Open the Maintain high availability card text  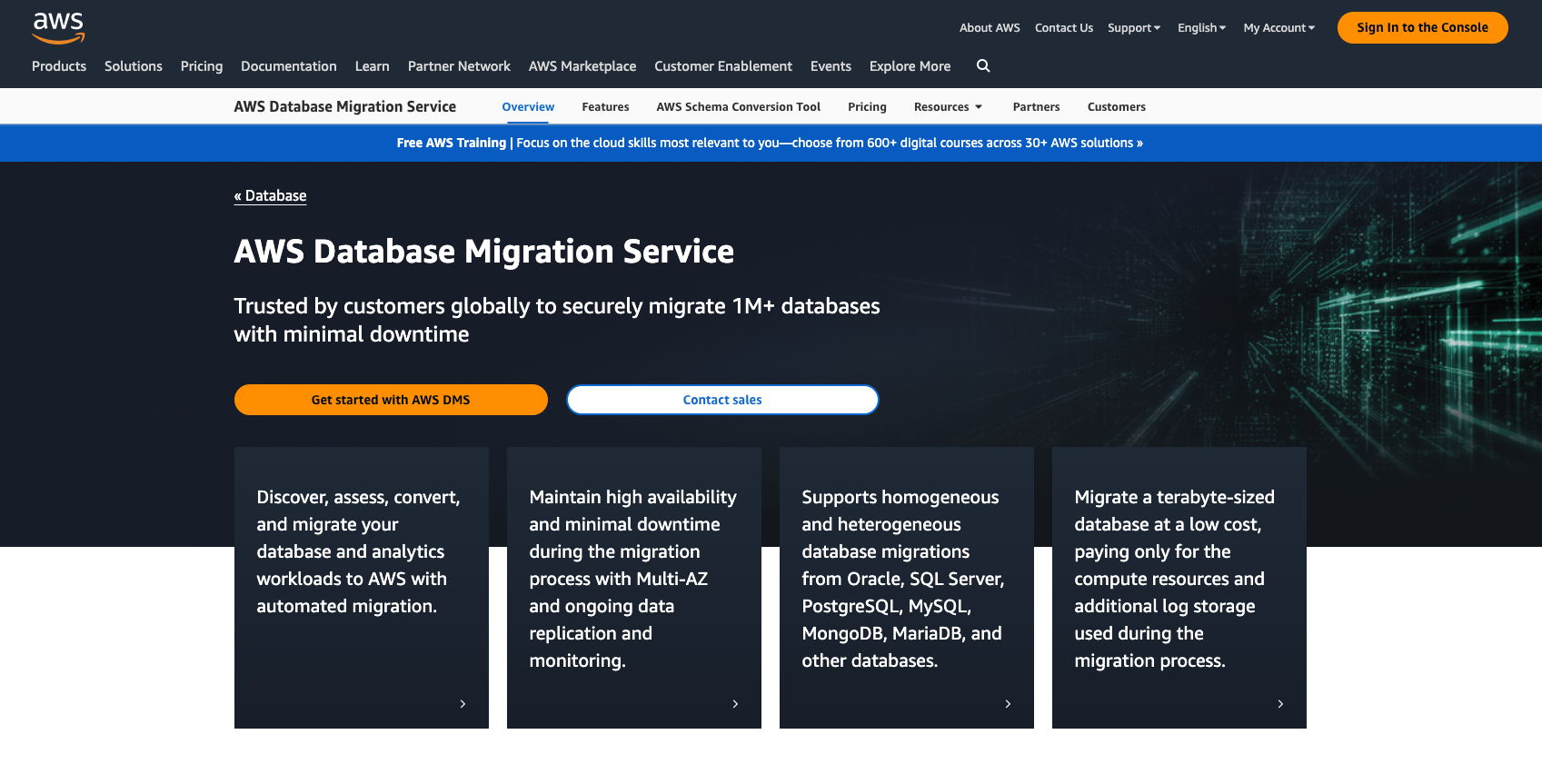click(632, 579)
